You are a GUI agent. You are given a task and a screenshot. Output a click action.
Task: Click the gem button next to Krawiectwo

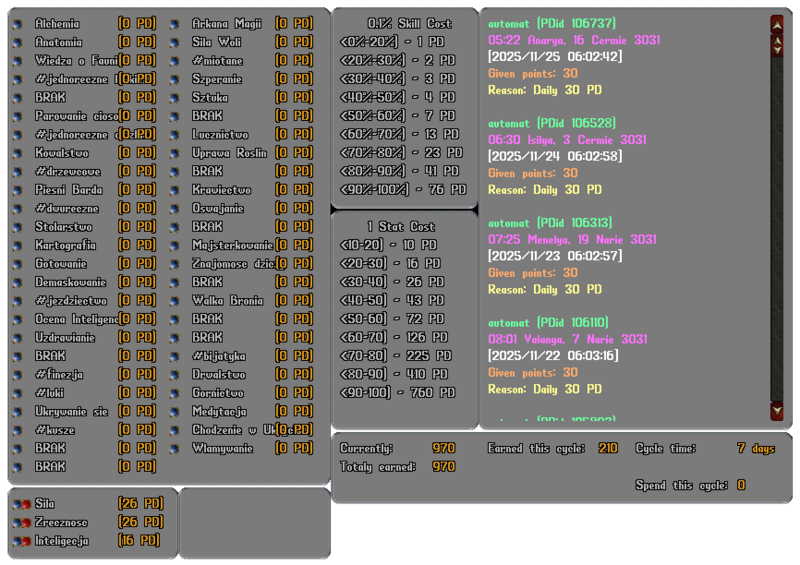175,191
